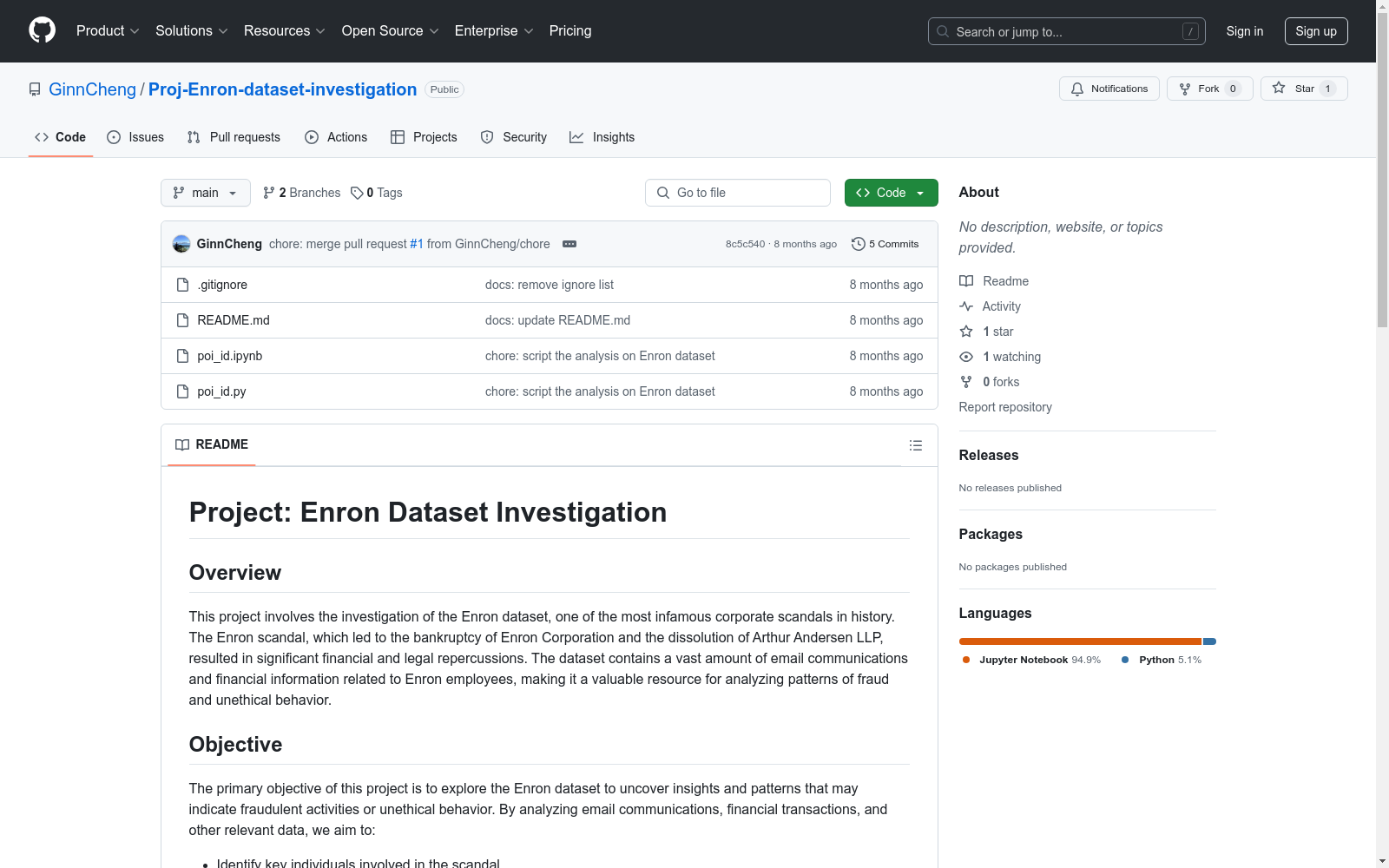The width and height of the screenshot is (1389, 868).
Task: Open Proj-Enron-dataset-investigation repository link
Action: pyautogui.click(x=282, y=89)
